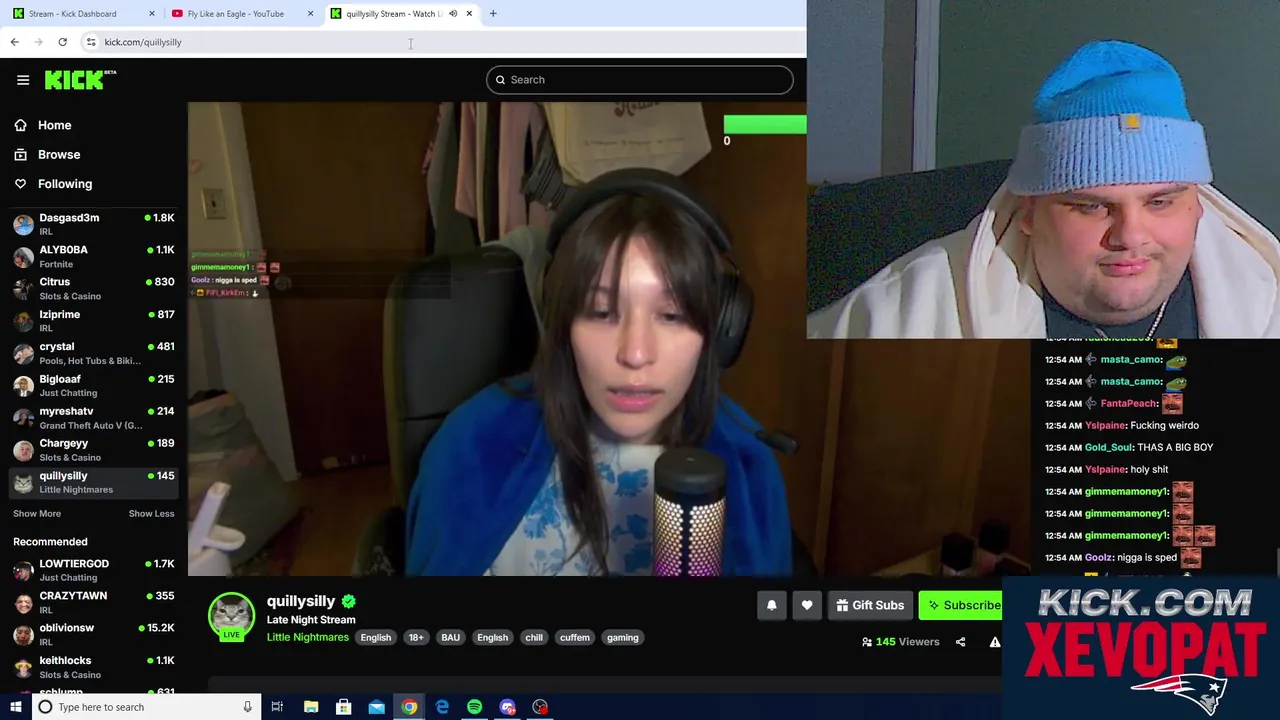The width and height of the screenshot is (1280, 720).
Task: Click the chill tag
Action: 534,637
